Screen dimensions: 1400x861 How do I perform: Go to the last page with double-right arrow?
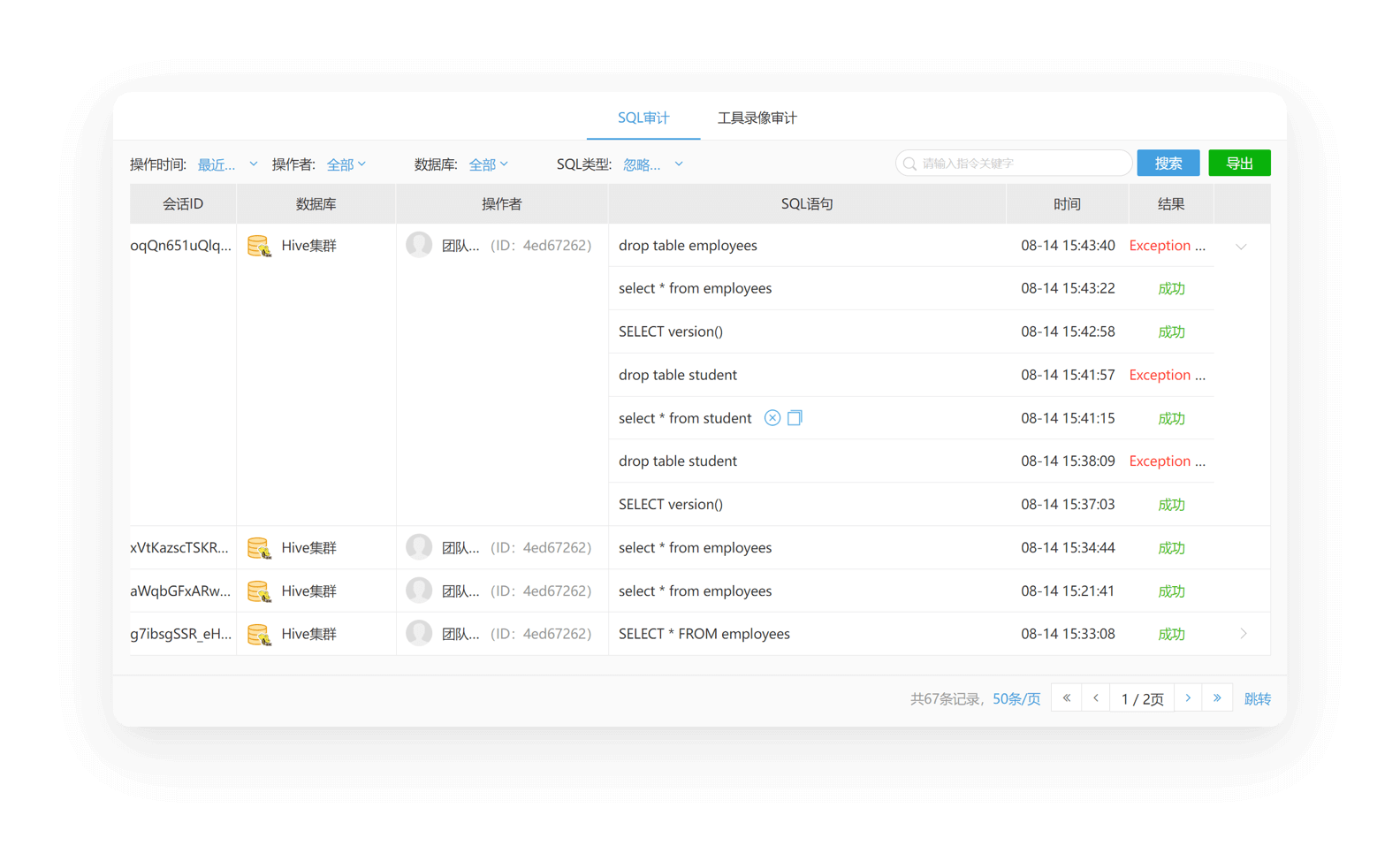click(x=1217, y=698)
